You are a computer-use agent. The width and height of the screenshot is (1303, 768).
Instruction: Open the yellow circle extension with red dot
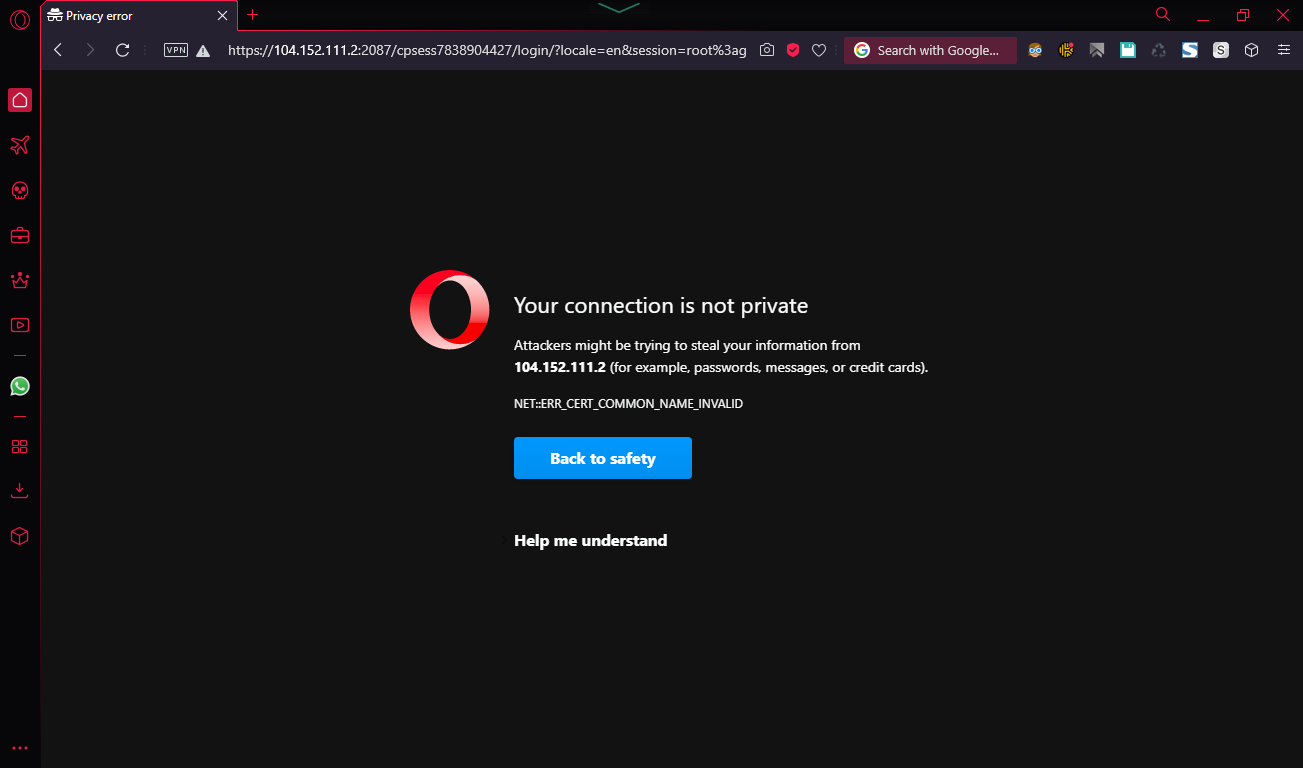coord(1066,50)
